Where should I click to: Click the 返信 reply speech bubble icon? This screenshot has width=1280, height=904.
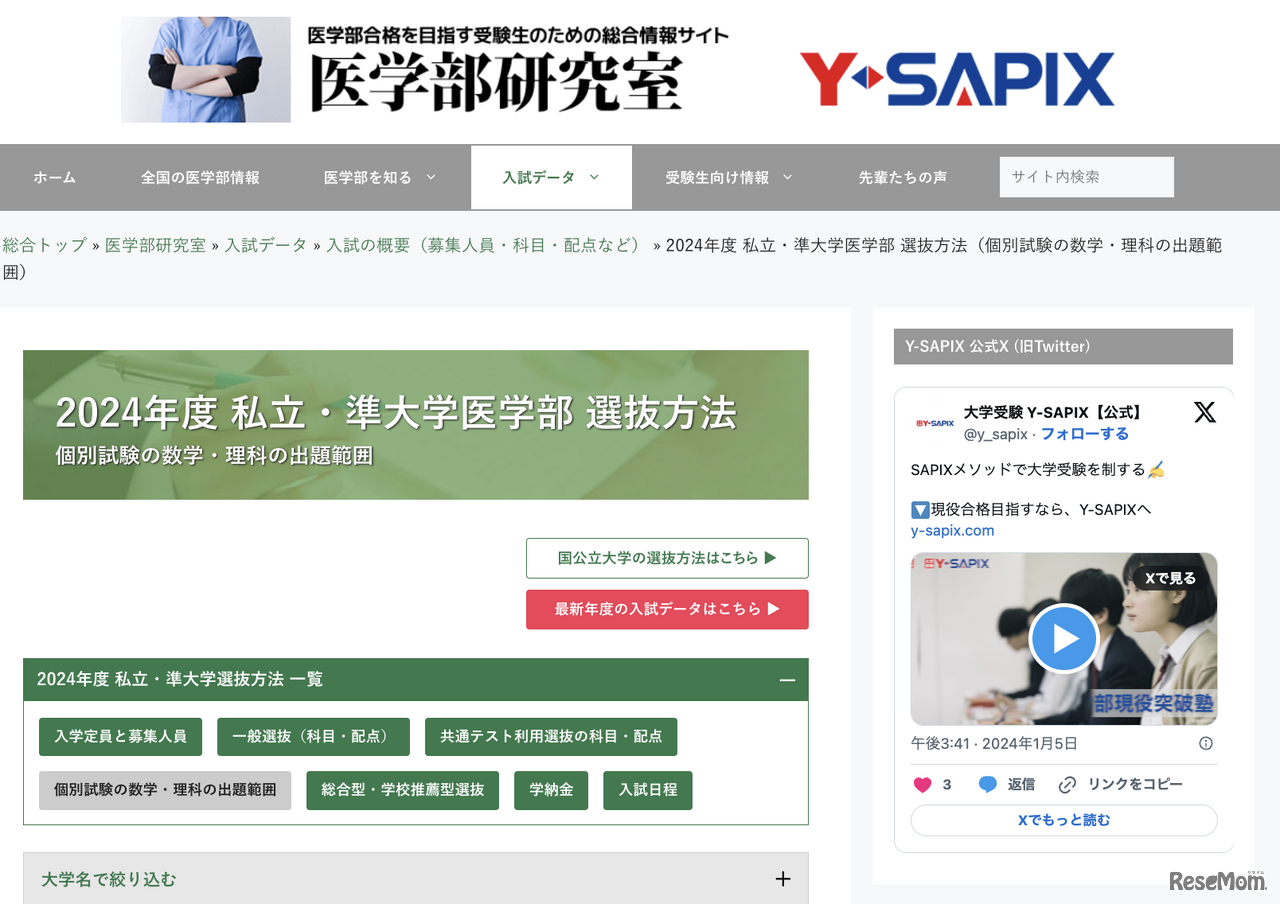click(x=984, y=785)
